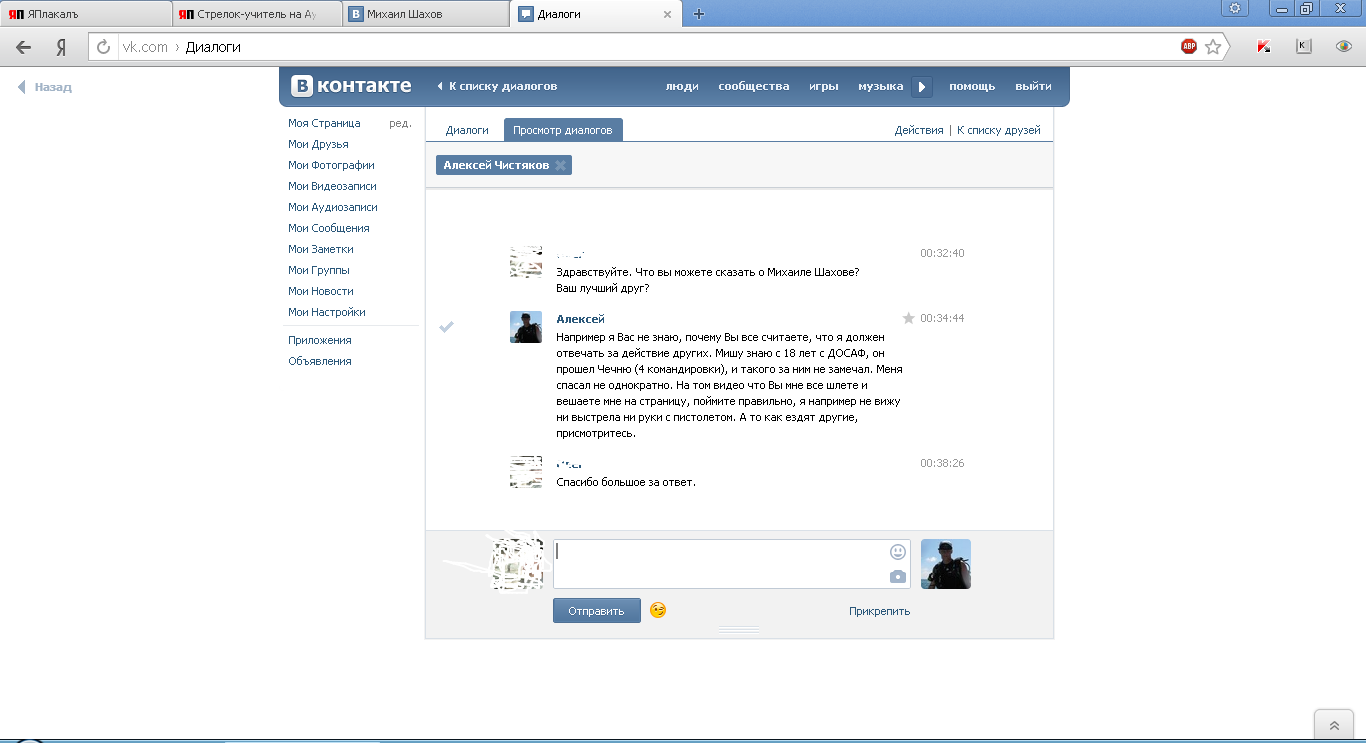
Task: Click the recipient photo right of the message box
Action: (946, 564)
